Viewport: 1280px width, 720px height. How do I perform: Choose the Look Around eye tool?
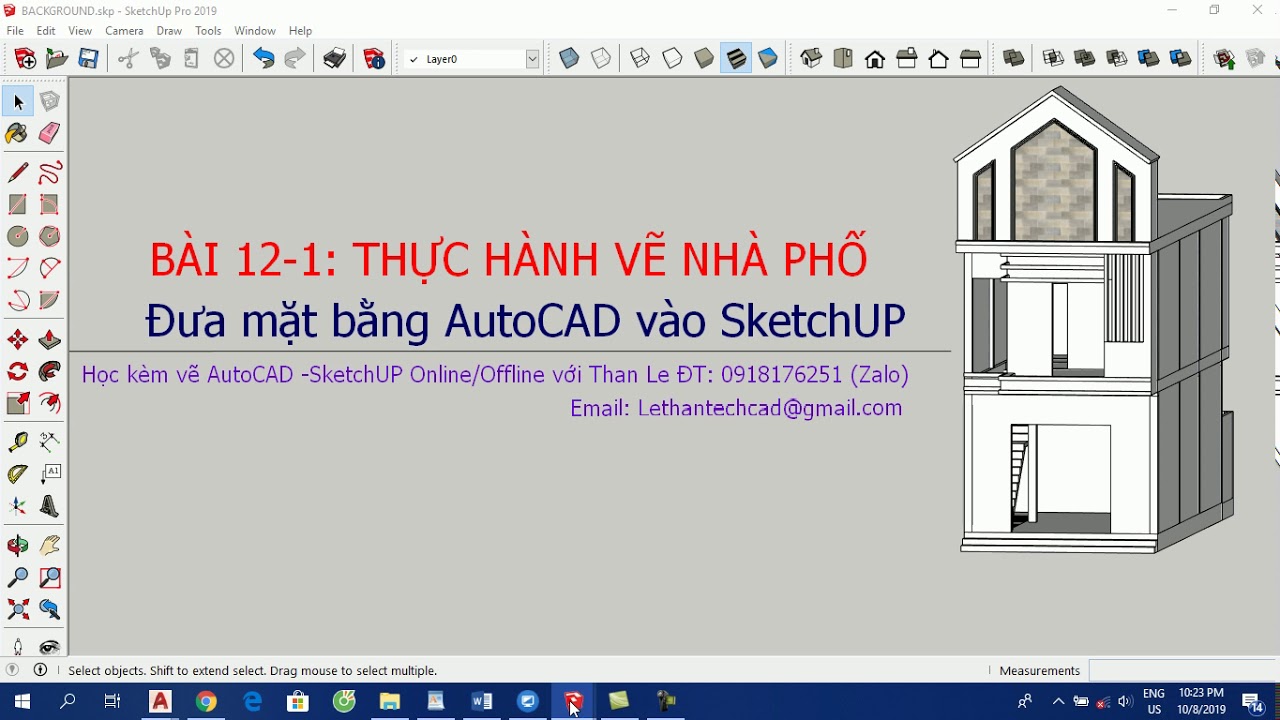click(50, 647)
